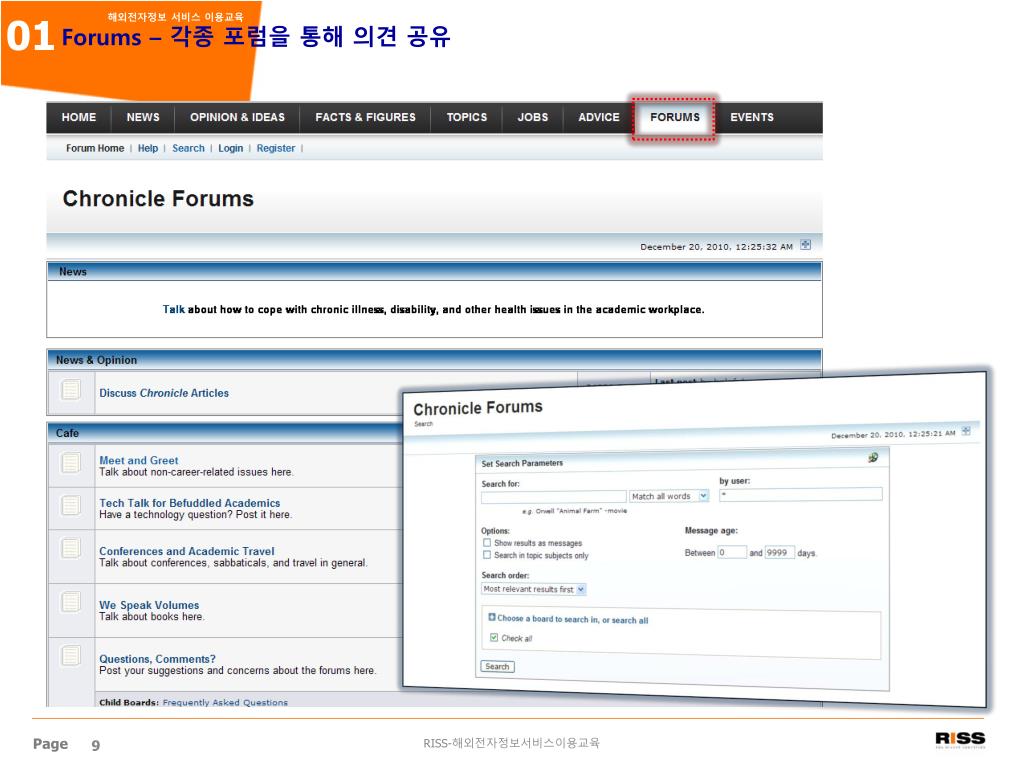This screenshot has height=768, width=1024.
Task: Open FACTS & FIGURES tab
Action: click(365, 118)
